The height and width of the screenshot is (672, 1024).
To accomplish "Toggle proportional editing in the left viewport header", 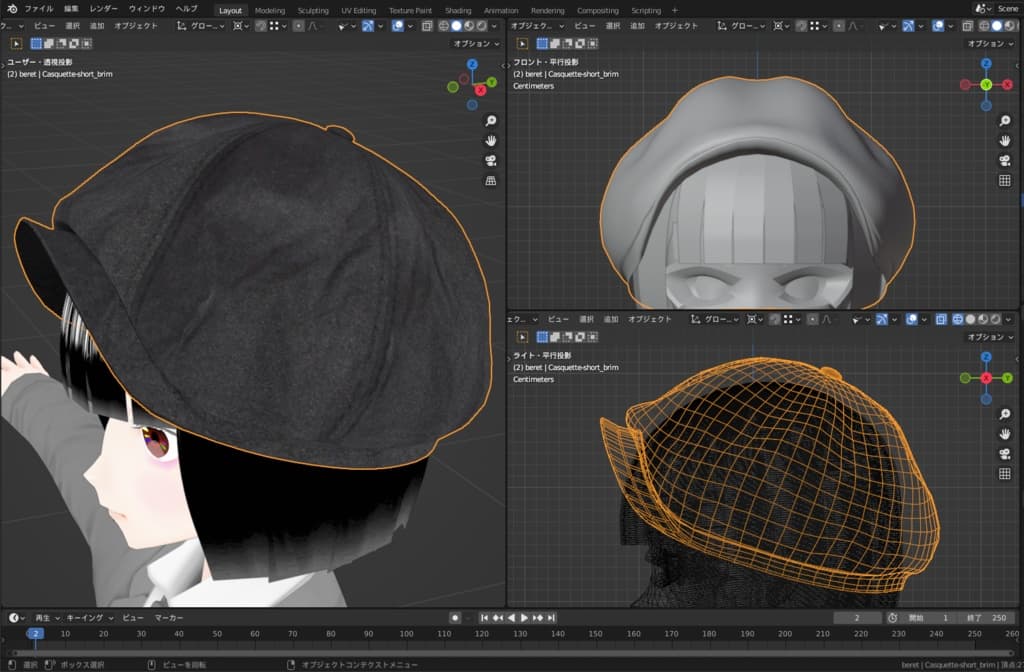I will [x=298, y=26].
